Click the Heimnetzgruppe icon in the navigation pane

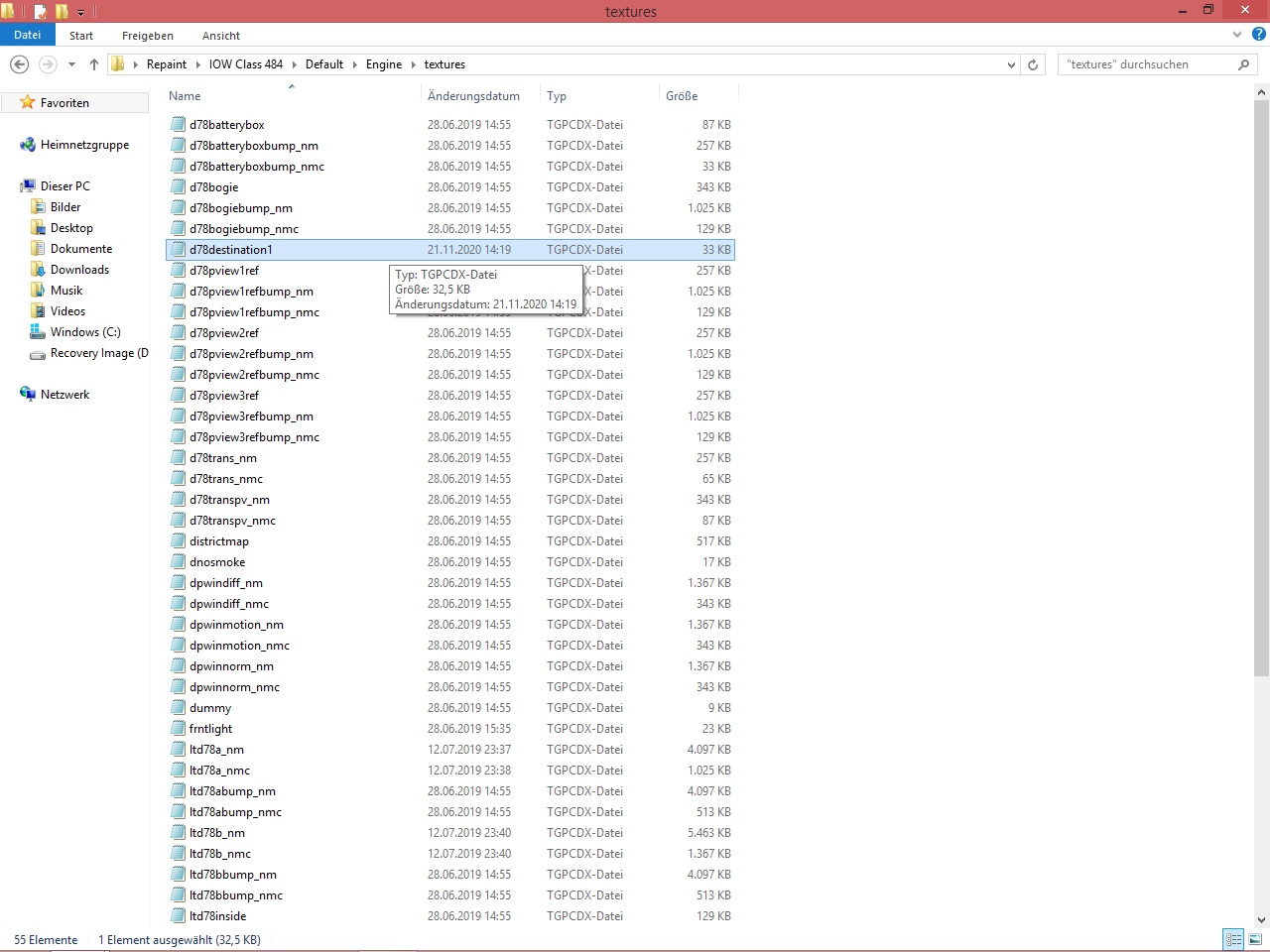pyautogui.click(x=28, y=145)
